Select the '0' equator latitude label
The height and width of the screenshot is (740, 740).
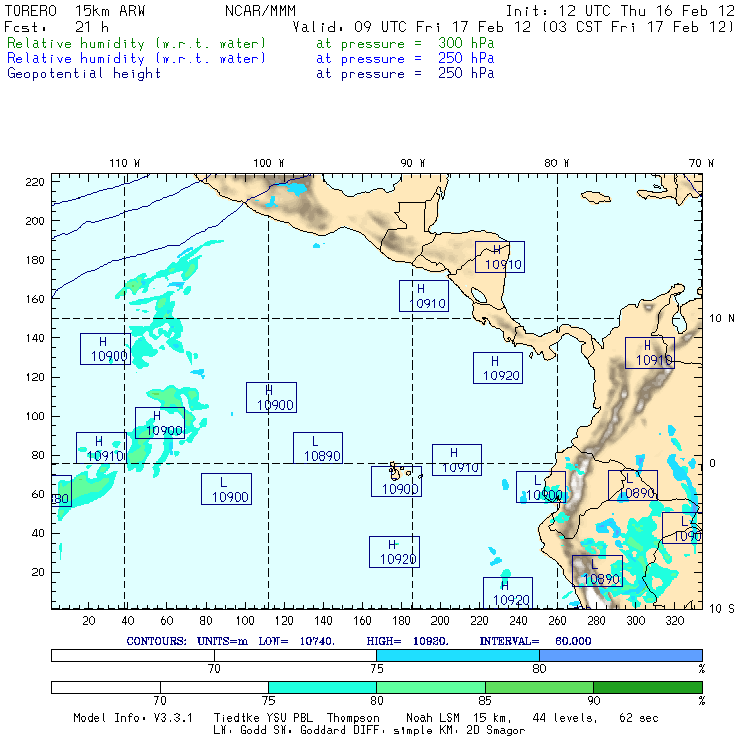(712, 463)
